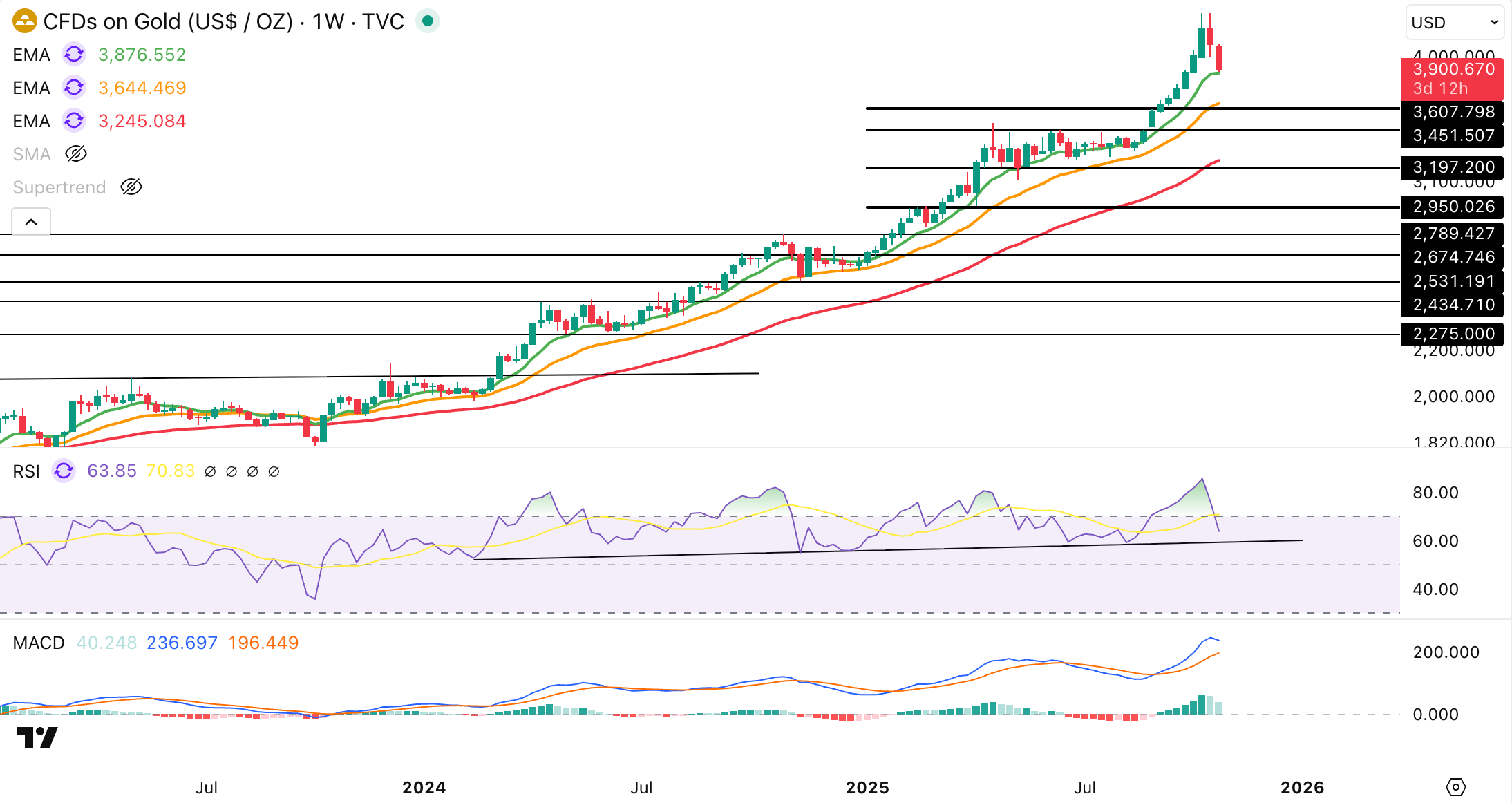Click the green market status dot

coord(428,21)
